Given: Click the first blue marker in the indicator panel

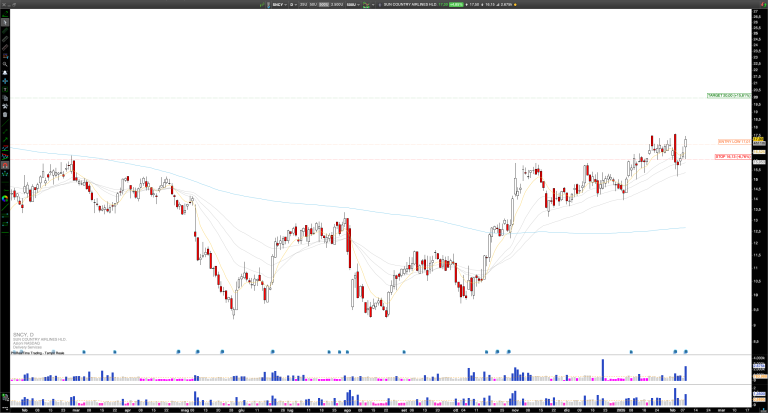Looking at the screenshot, I should point(85,351).
